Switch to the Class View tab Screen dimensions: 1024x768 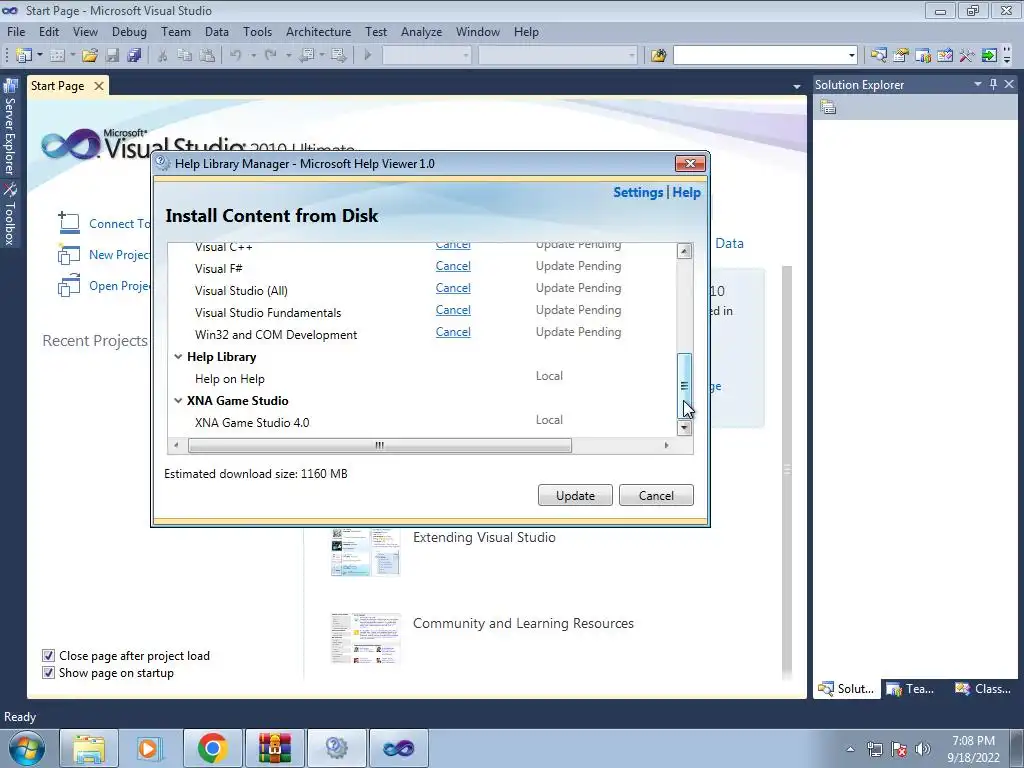pyautogui.click(x=983, y=689)
